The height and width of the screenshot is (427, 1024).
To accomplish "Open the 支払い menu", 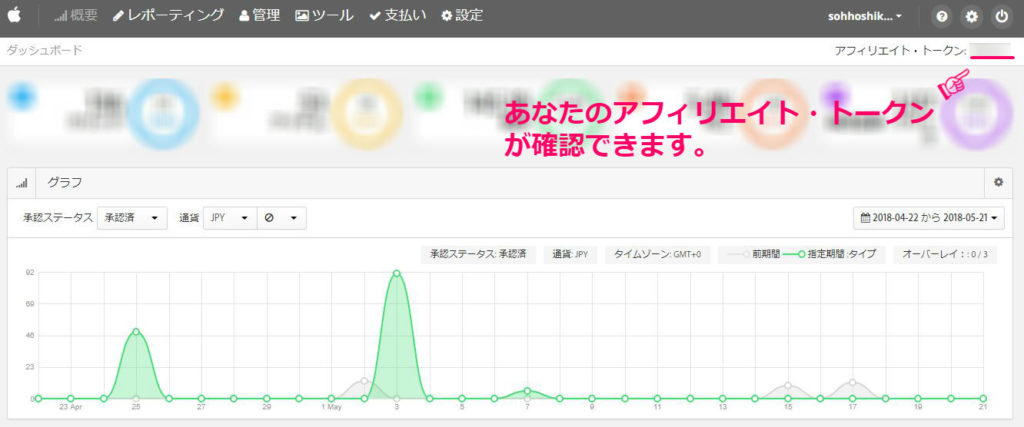I will 398,16.
